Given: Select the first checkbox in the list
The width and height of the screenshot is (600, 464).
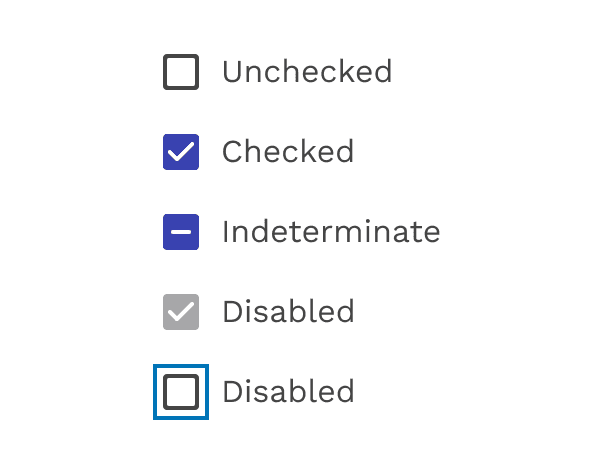Looking at the screenshot, I should click(181, 72).
